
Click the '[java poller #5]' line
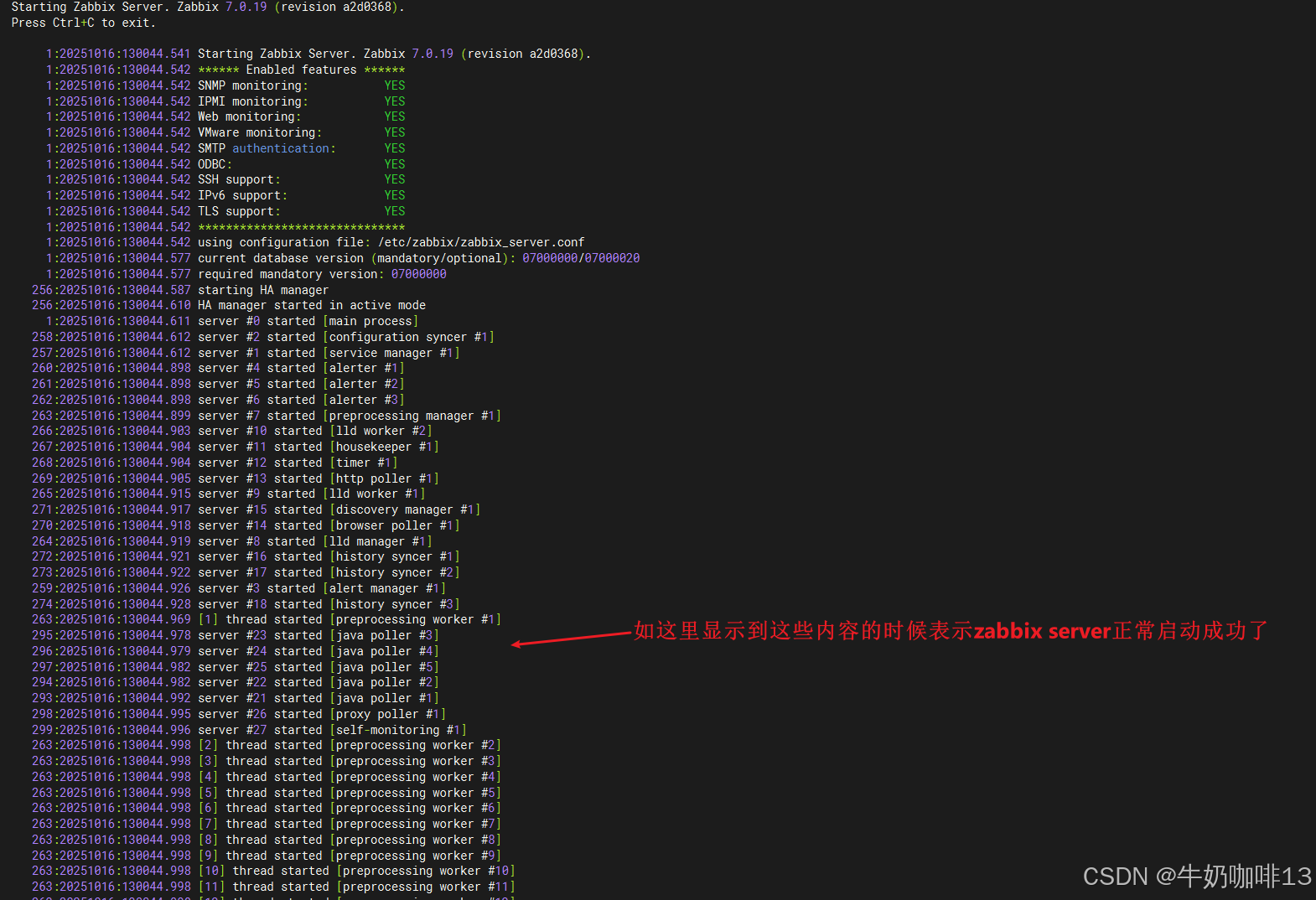click(x=236, y=667)
